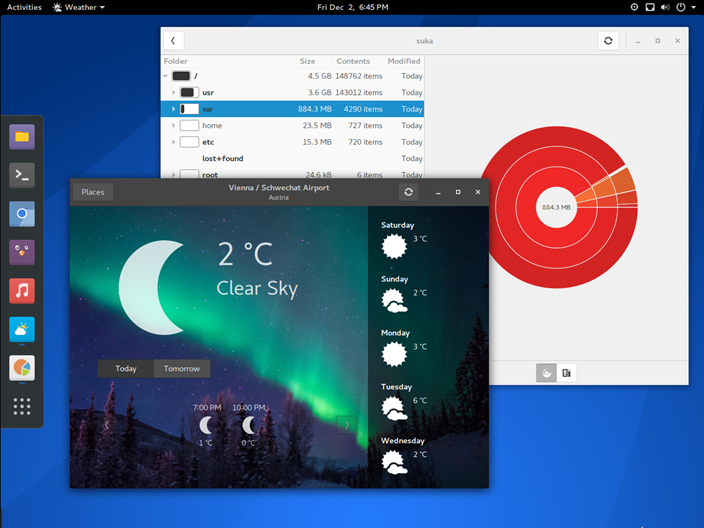704x528 pixels.
Task: Go back in the disk analyzer window
Action: click(173, 41)
